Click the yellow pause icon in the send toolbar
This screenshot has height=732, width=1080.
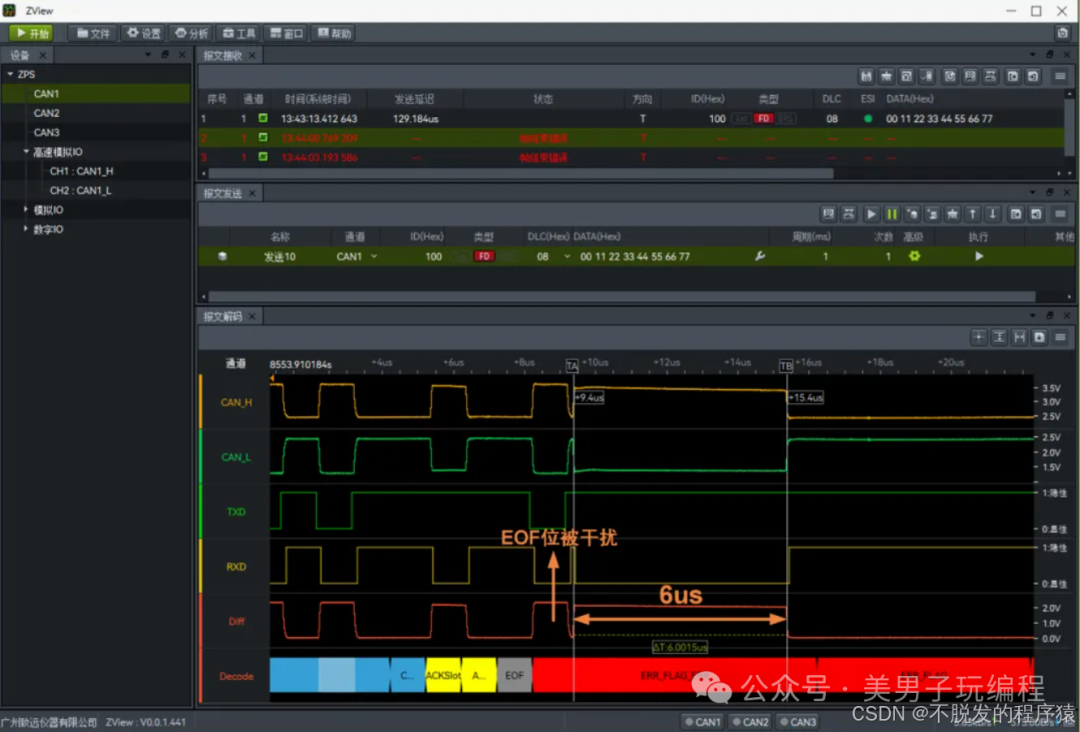coord(891,214)
